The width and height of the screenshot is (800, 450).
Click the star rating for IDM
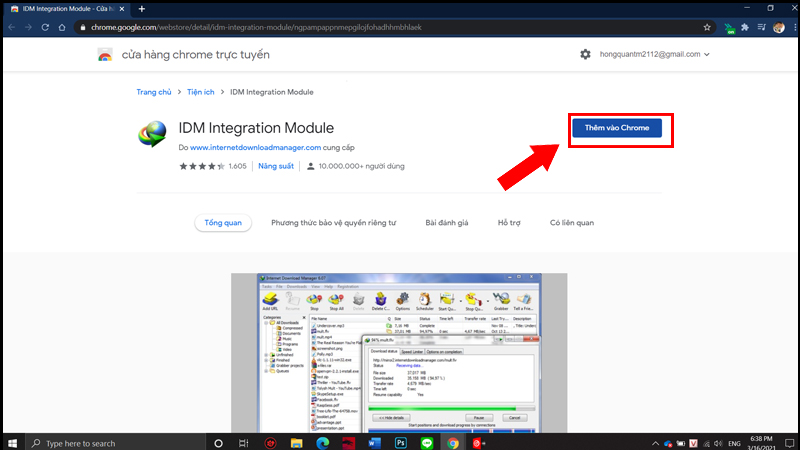[202, 166]
